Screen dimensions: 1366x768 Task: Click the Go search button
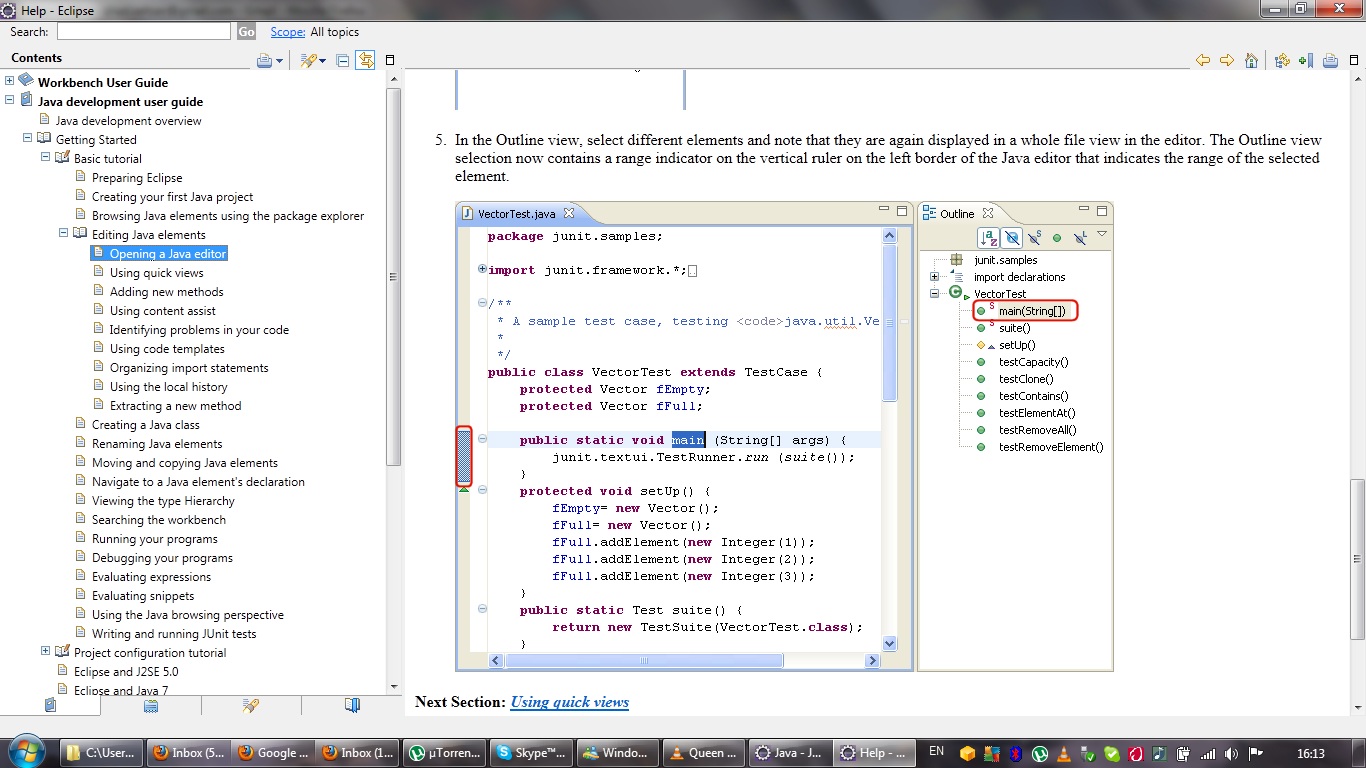point(246,32)
